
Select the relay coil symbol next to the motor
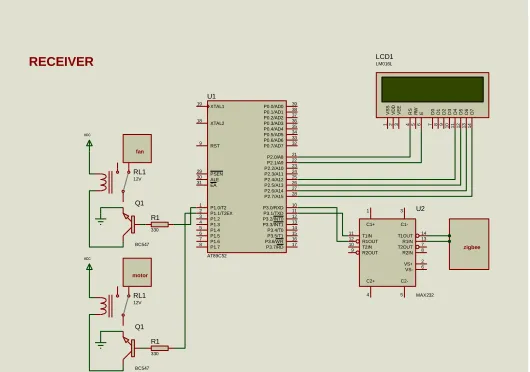105,306
